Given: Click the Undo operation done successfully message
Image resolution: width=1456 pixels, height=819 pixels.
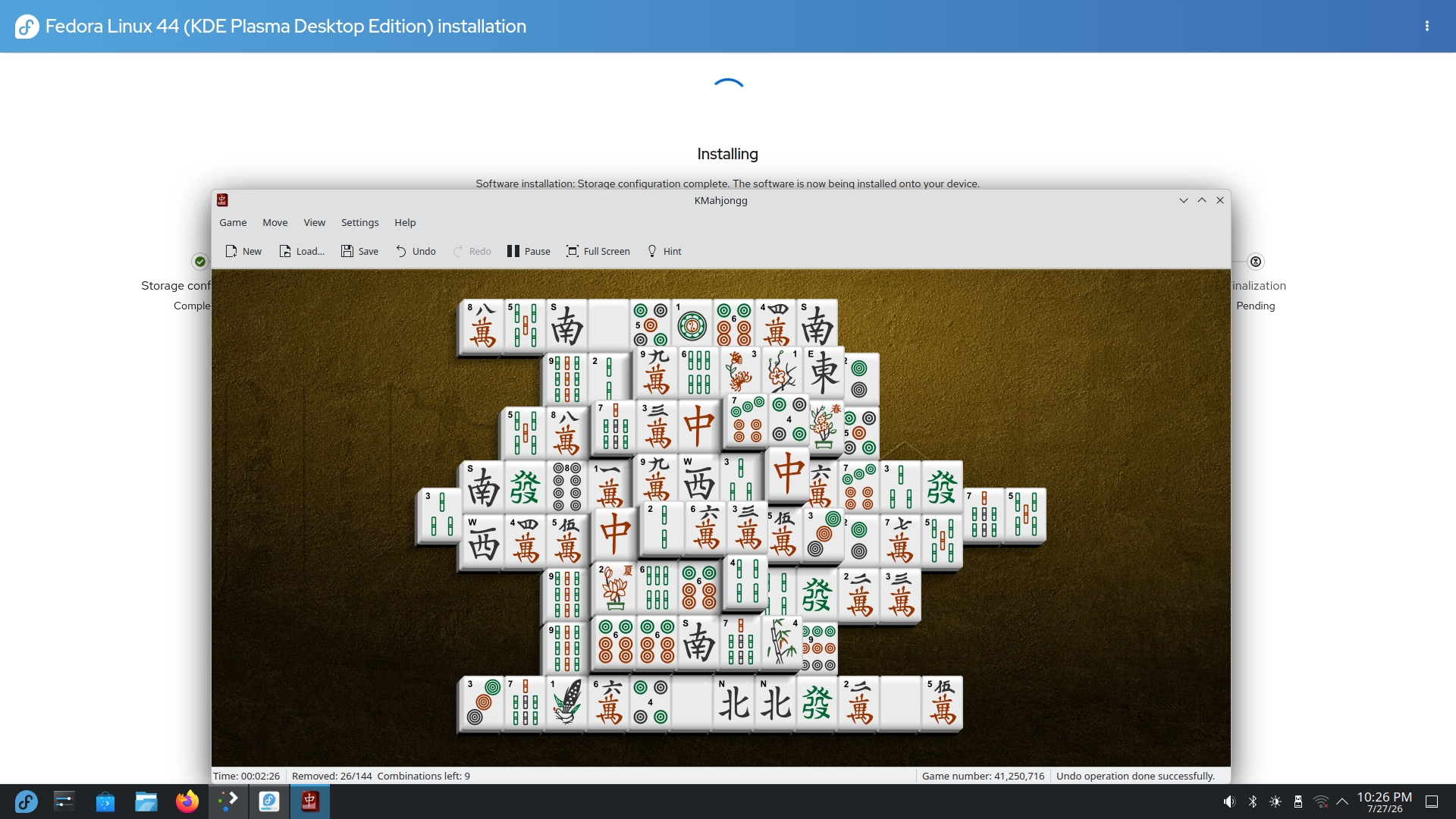Looking at the screenshot, I should 1135,776.
